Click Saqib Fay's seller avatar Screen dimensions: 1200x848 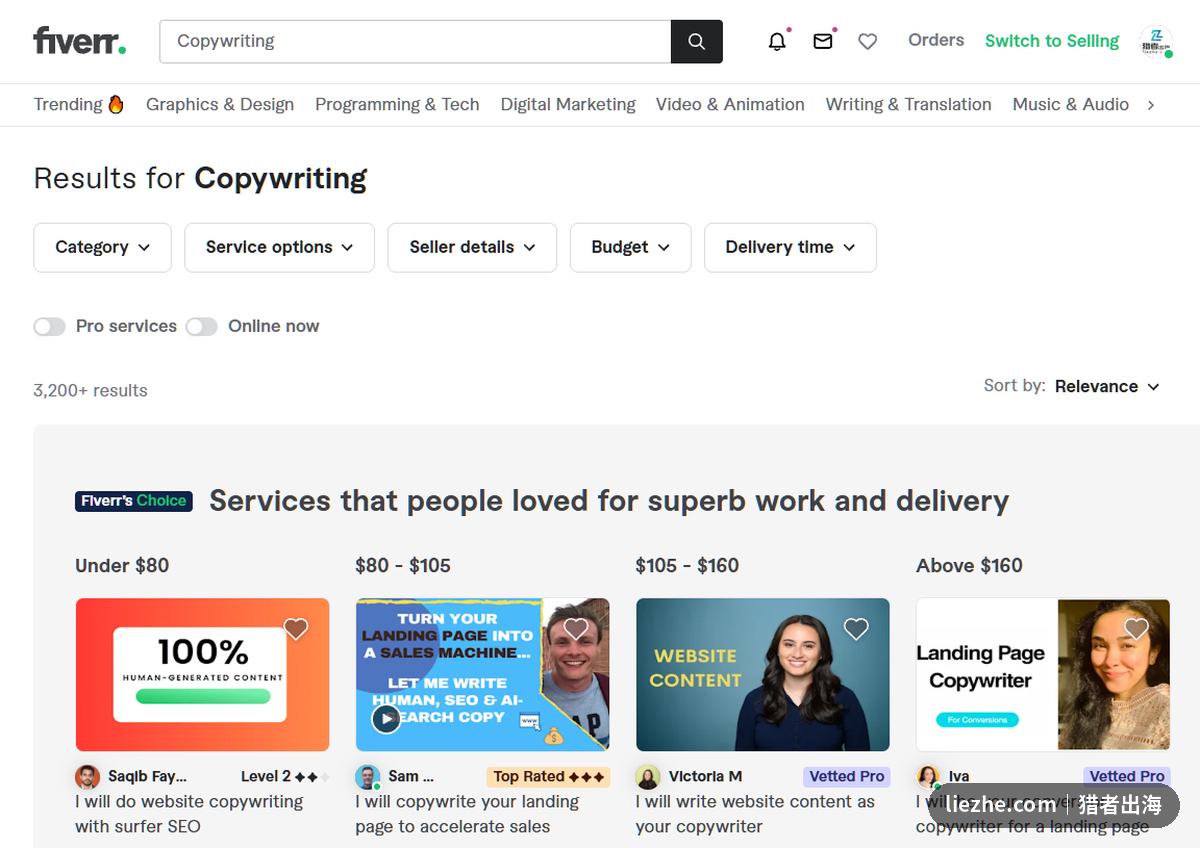88,777
